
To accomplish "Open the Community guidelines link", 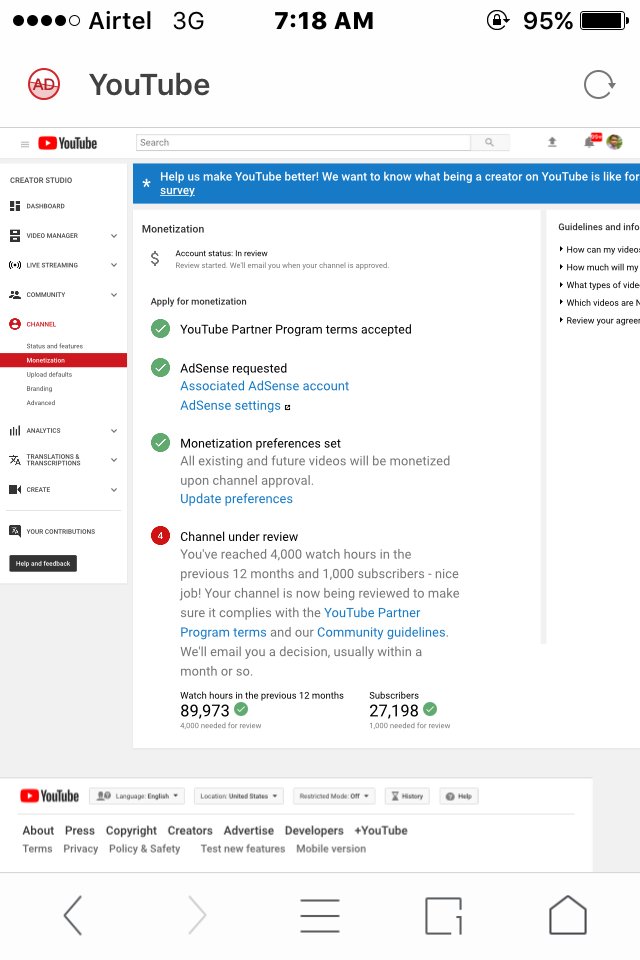I will (x=382, y=632).
